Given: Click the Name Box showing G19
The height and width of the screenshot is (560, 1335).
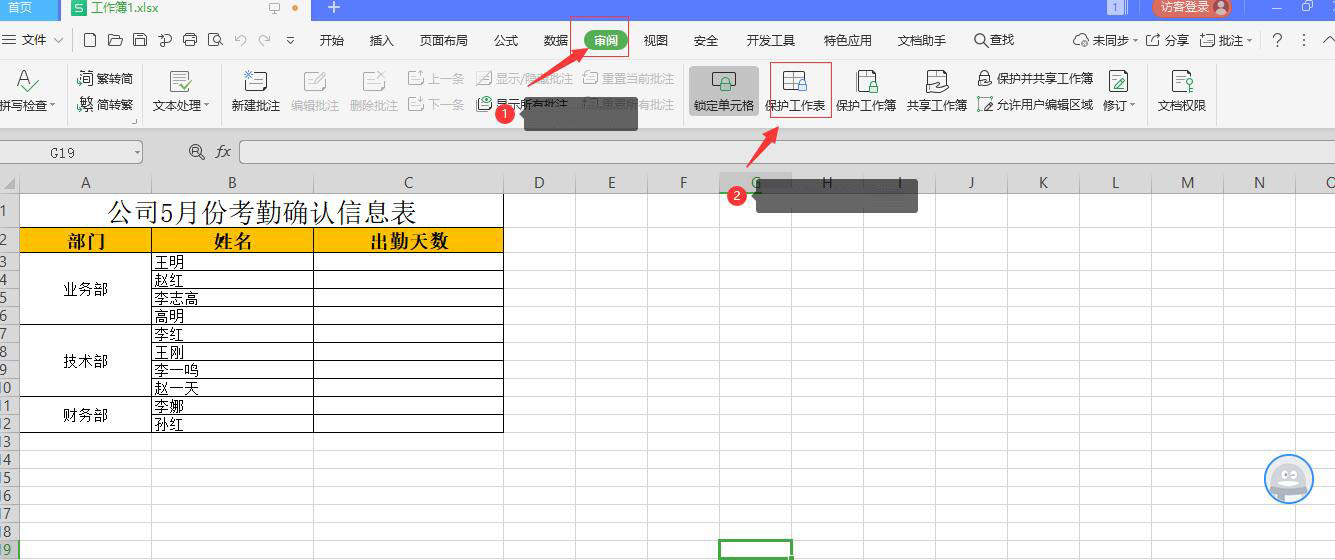Looking at the screenshot, I should (x=64, y=152).
